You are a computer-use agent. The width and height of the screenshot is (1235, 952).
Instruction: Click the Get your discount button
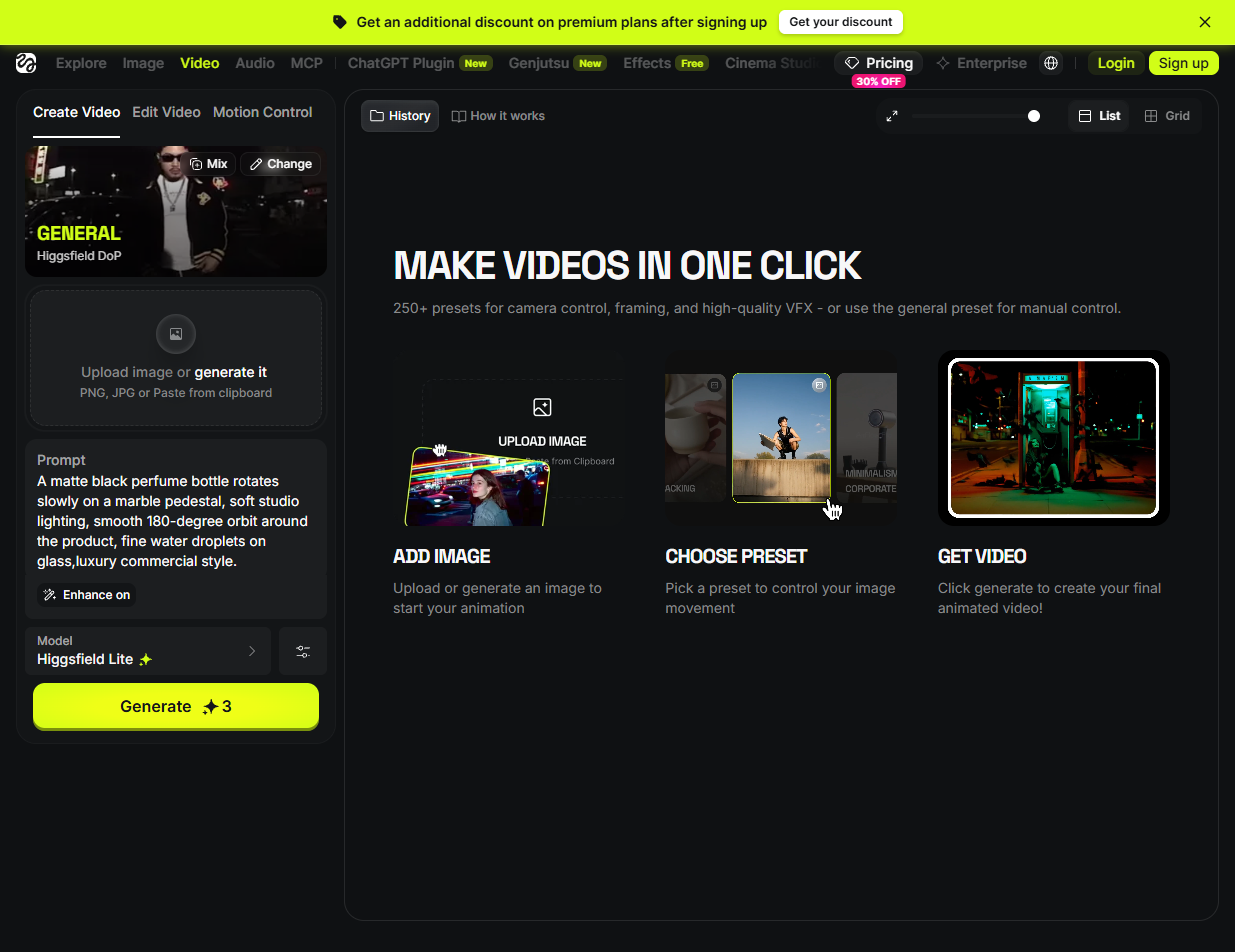841,22
